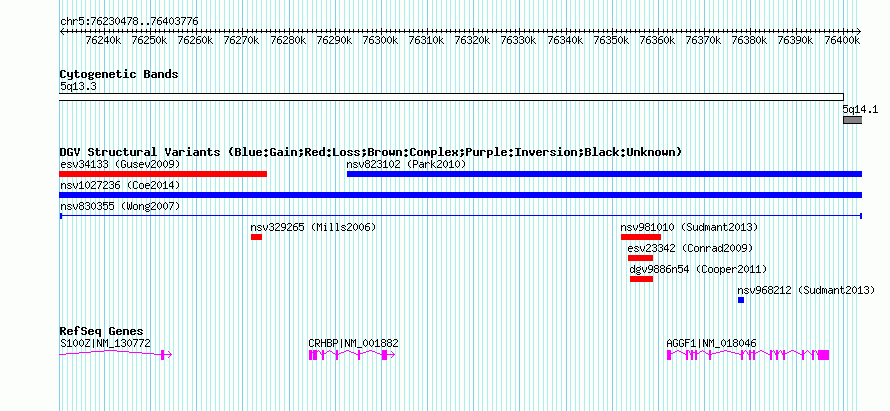Select the nsv823102 (Park2010) blue gain bar

coord(604,174)
